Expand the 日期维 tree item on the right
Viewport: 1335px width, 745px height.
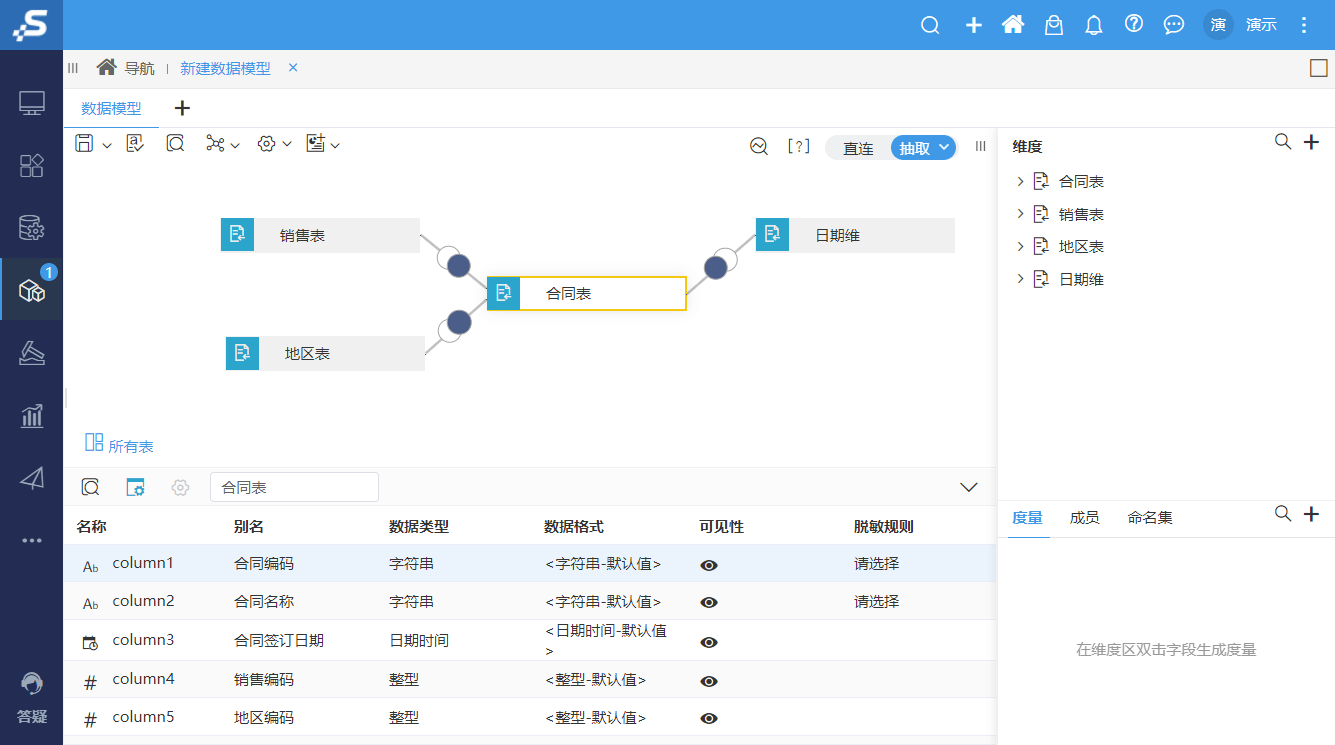pyautogui.click(x=1022, y=279)
